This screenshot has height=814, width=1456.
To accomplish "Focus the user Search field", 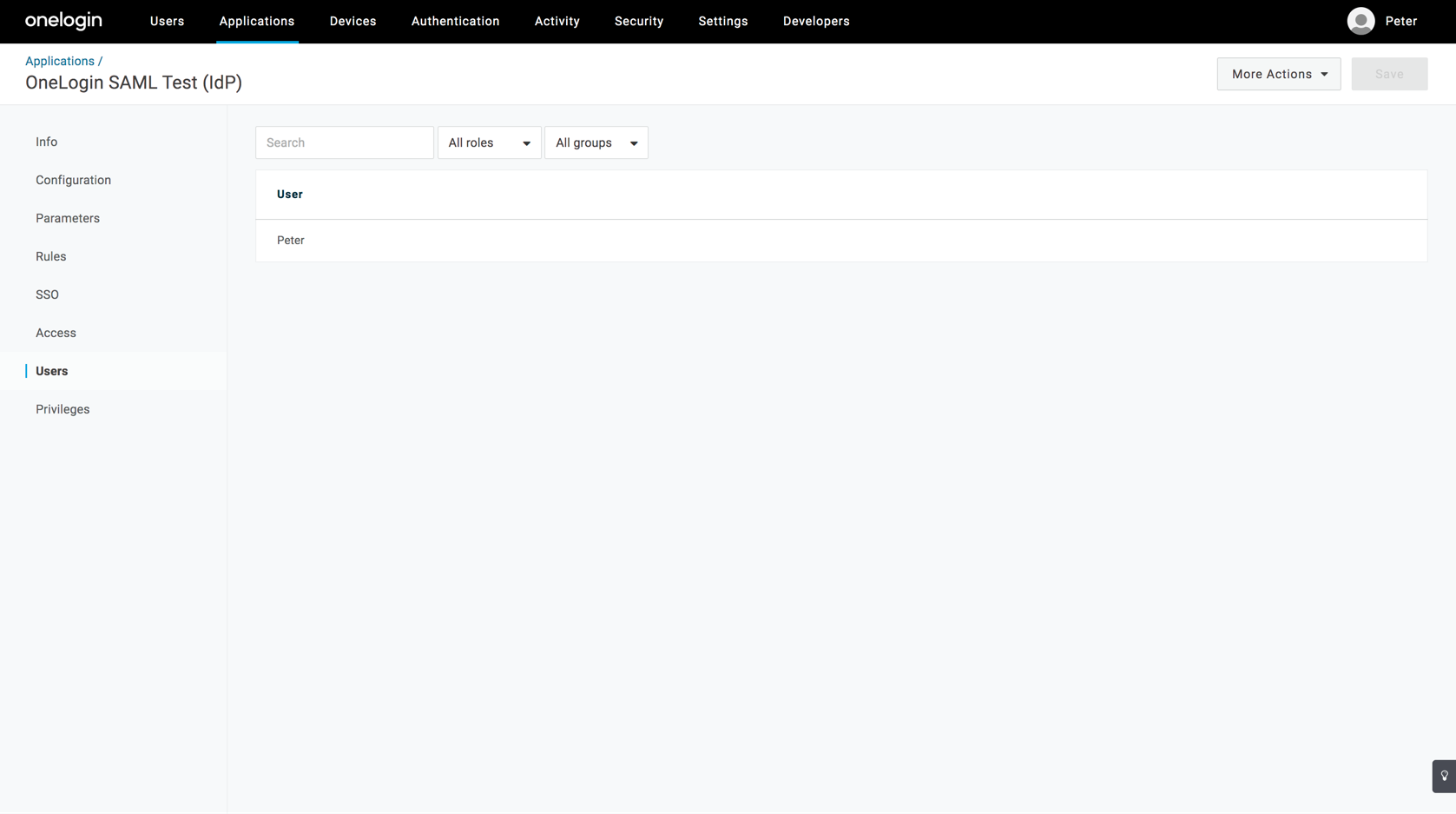I will [x=345, y=142].
